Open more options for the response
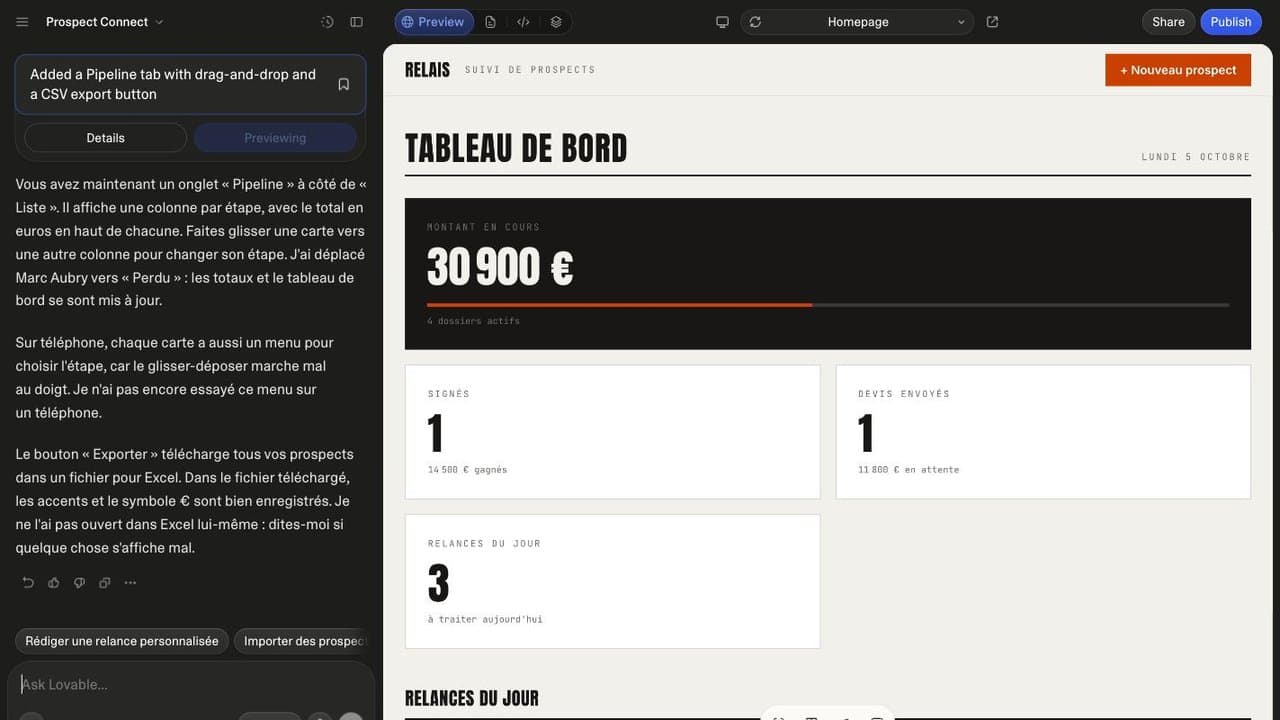Viewport: 1280px width, 720px height. [130, 583]
